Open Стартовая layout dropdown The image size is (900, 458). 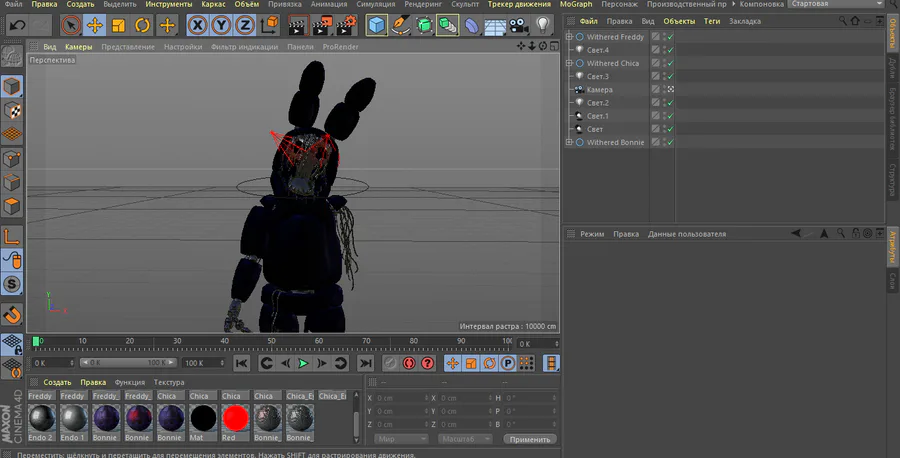(x=836, y=4)
